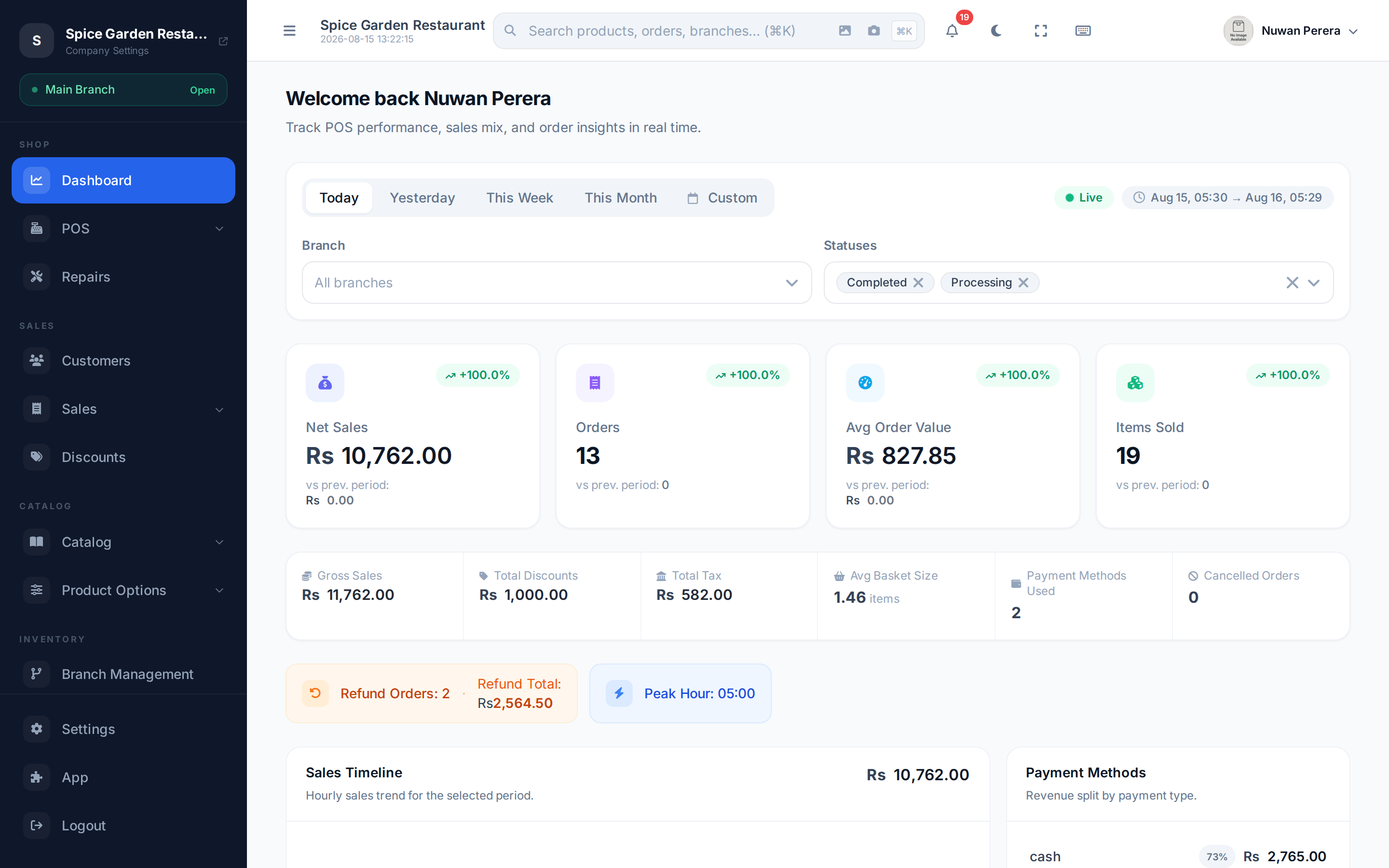Toggle dark mode moon icon
This screenshot has width=1389, height=868.
point(996,30)
